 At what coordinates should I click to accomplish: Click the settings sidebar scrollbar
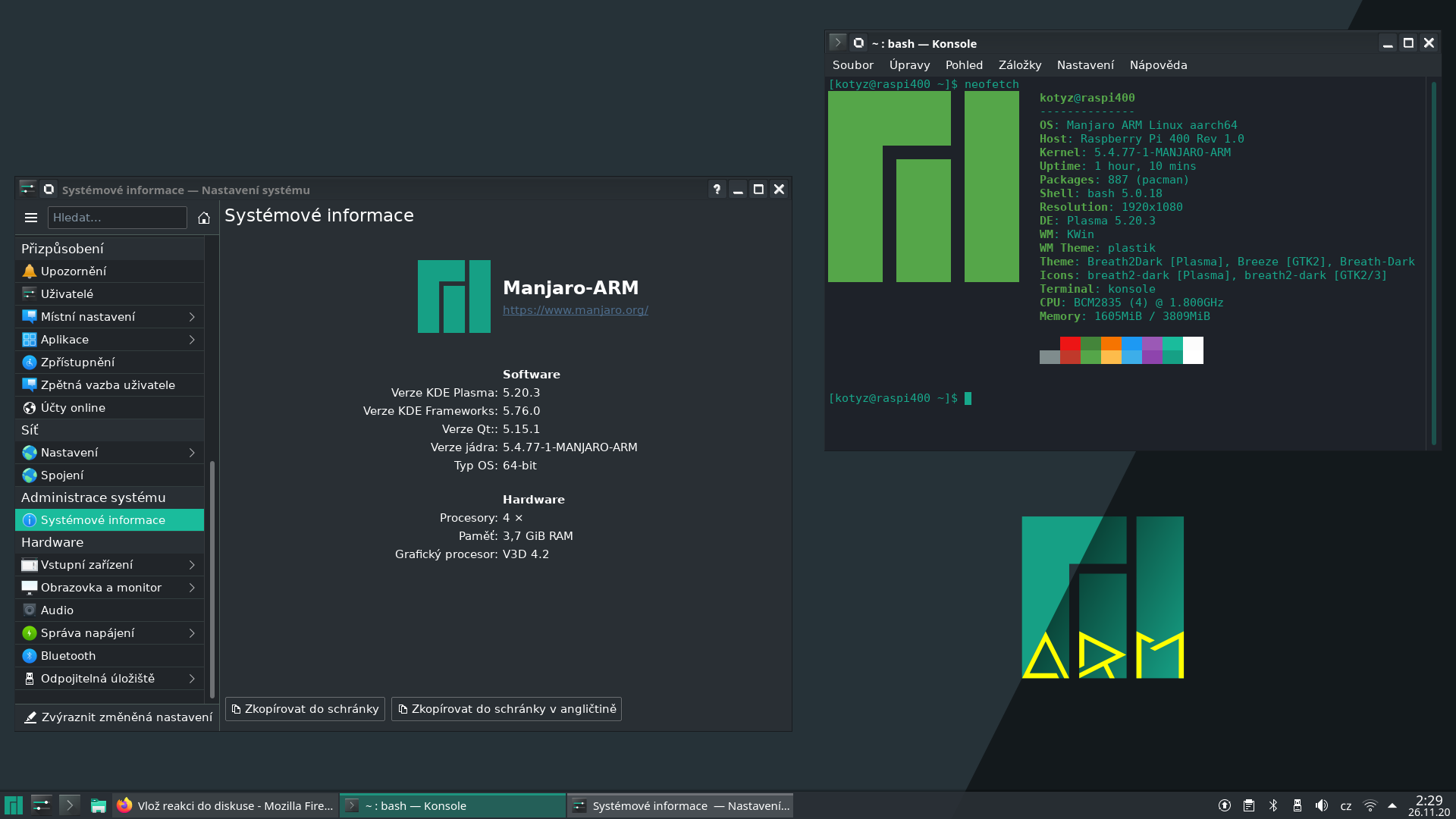212,579
